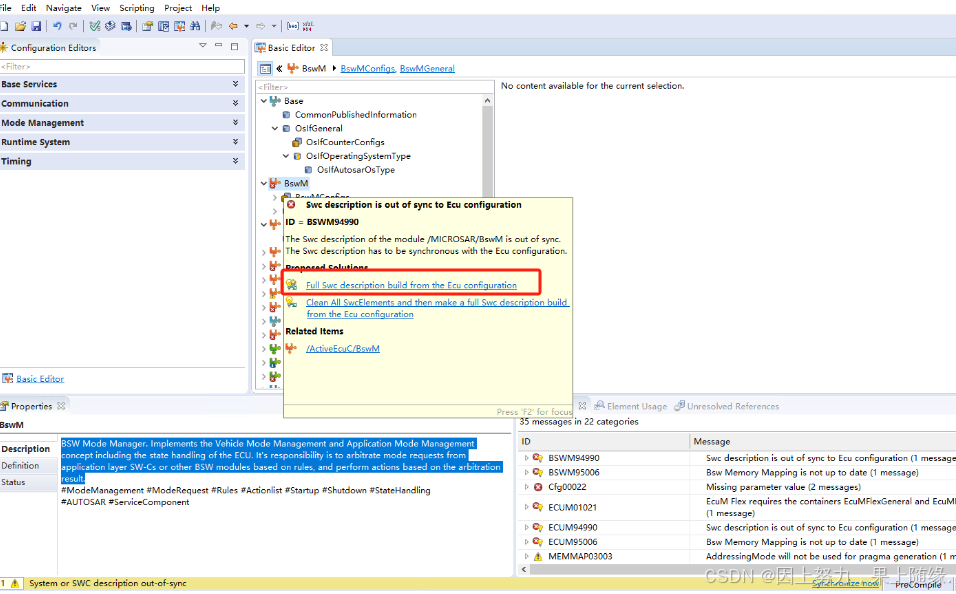
Task: Click the tree filter field in Basic Editor
Action: tap(375, 87)
